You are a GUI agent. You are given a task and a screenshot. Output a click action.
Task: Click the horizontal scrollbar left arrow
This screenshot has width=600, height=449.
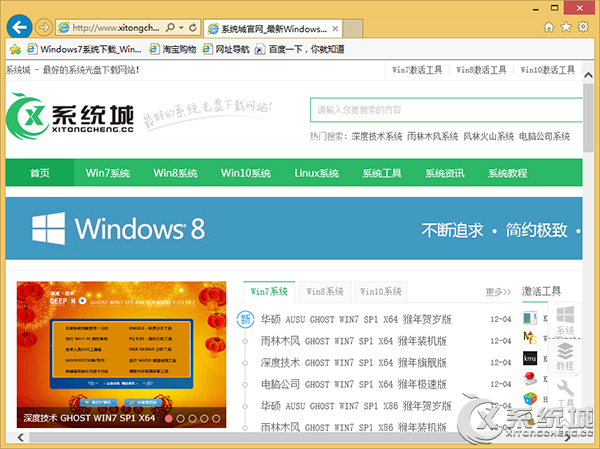coord(21,438)
